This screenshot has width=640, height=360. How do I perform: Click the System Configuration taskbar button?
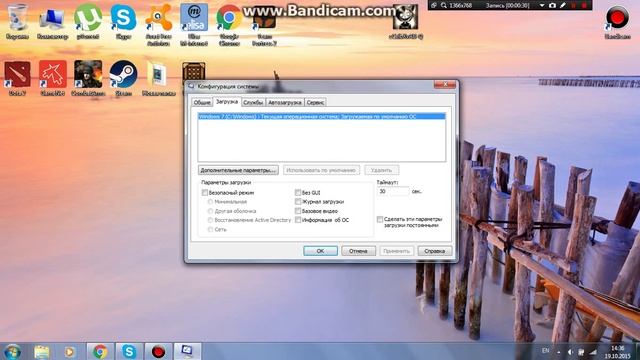[187, 351]
